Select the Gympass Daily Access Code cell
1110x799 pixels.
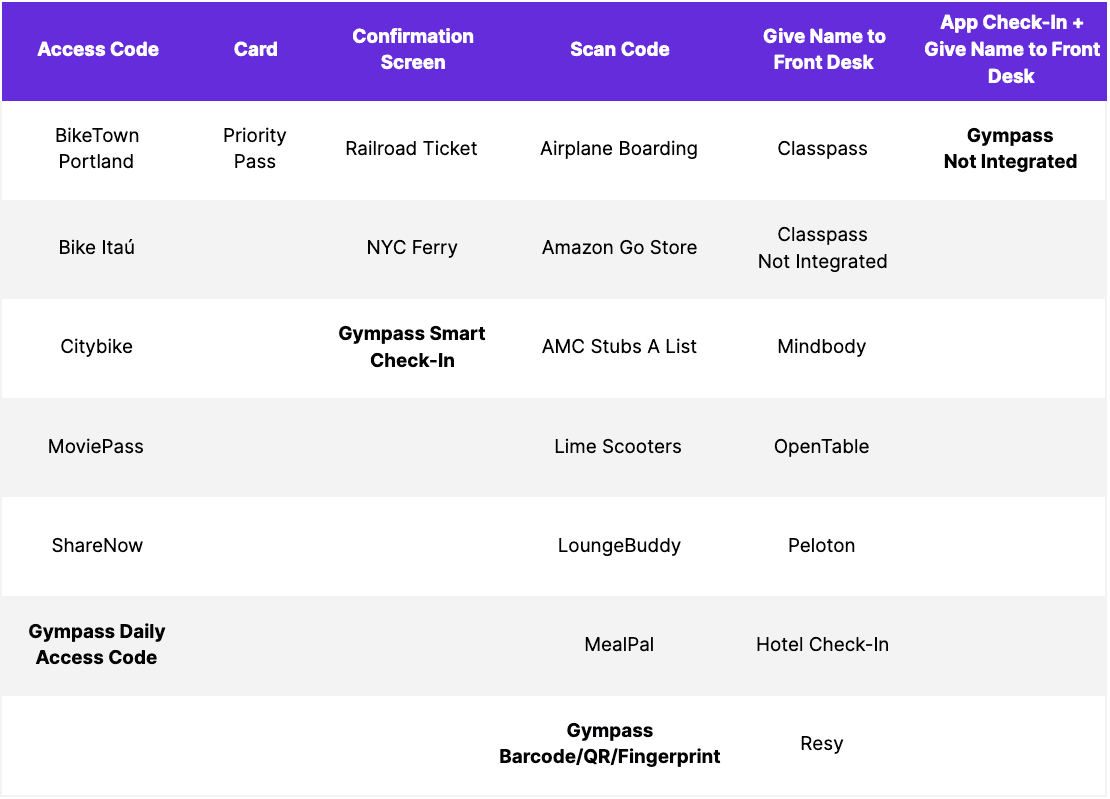click(x=97, y=644)
